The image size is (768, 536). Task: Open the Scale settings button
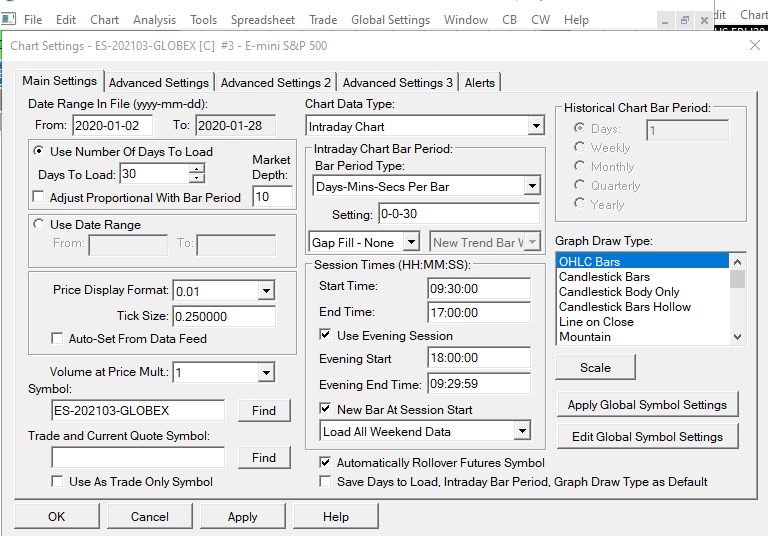click(x=595, y=367)
